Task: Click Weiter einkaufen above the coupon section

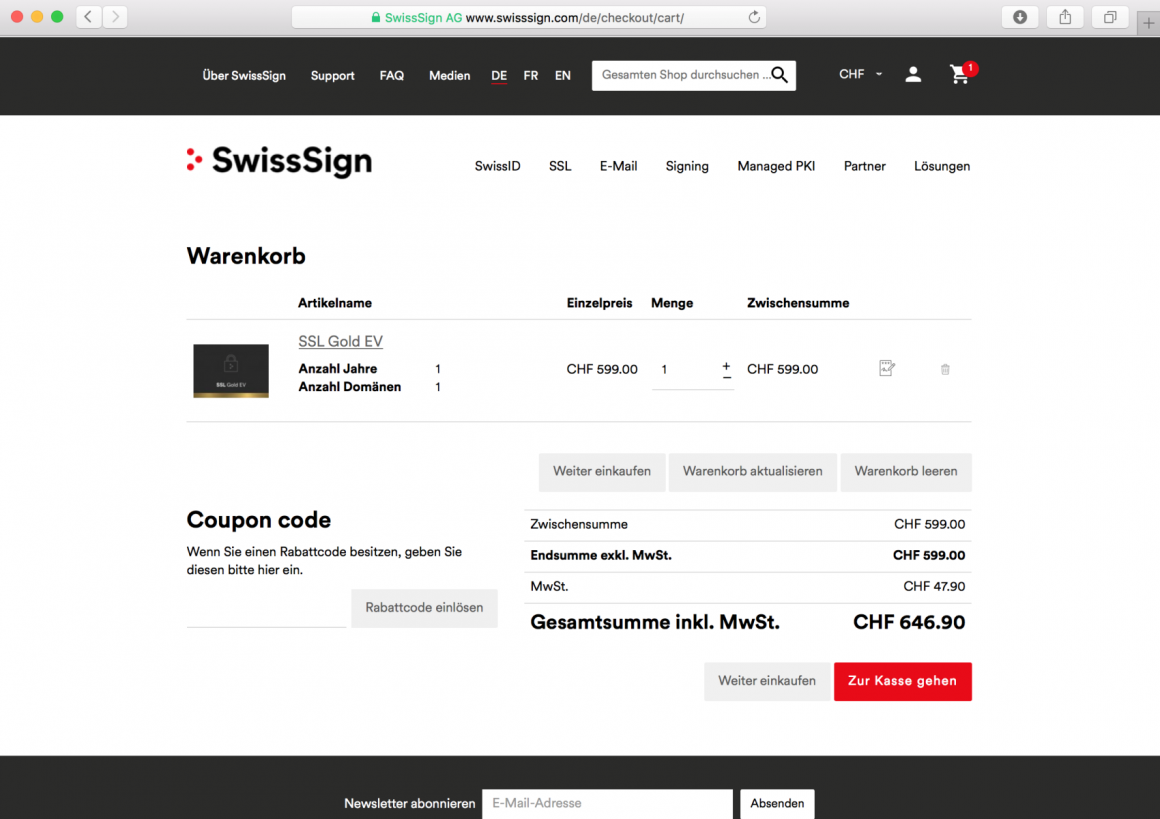Action: (602, 472)
